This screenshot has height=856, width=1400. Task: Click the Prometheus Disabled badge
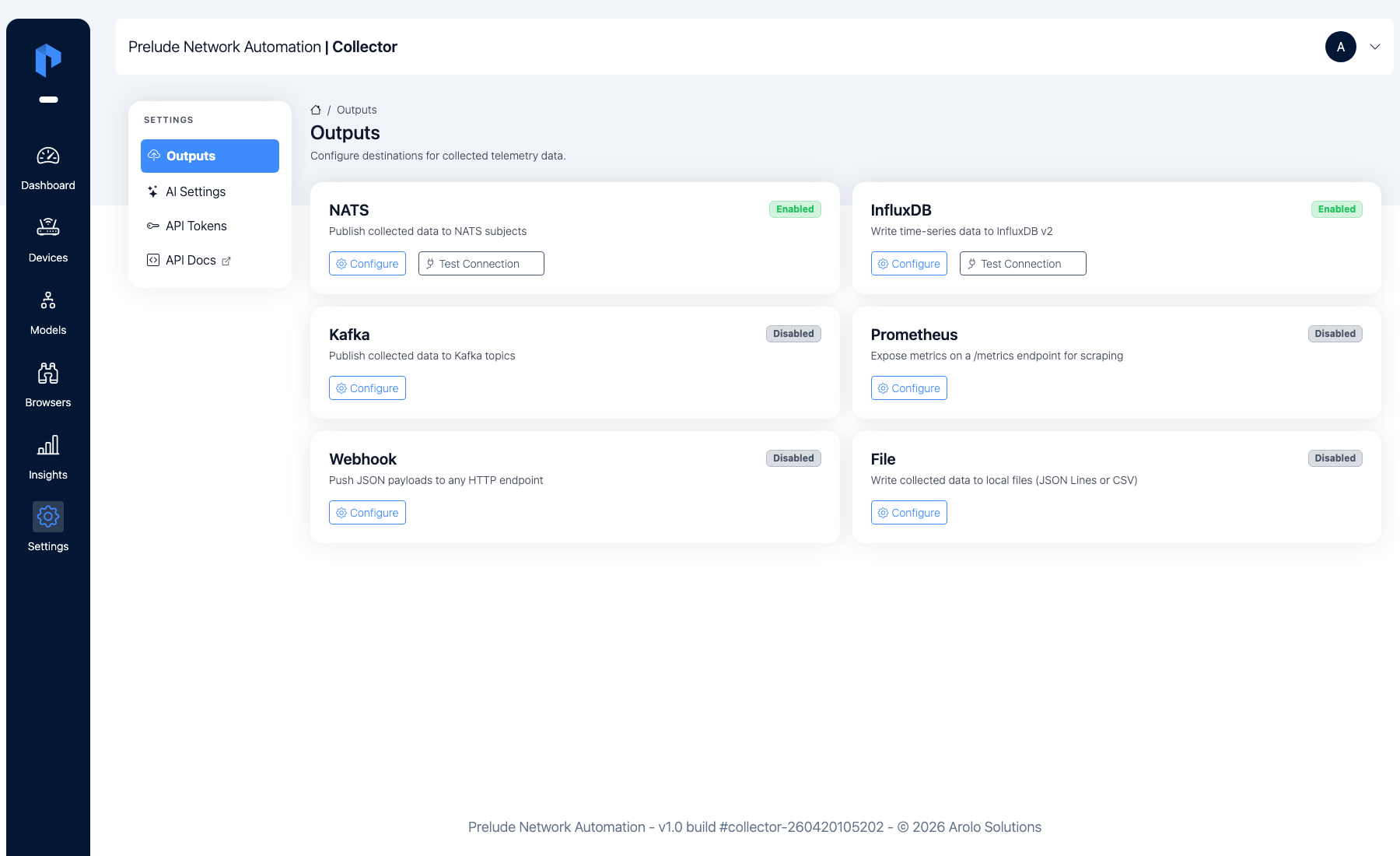pos(1335,334)
